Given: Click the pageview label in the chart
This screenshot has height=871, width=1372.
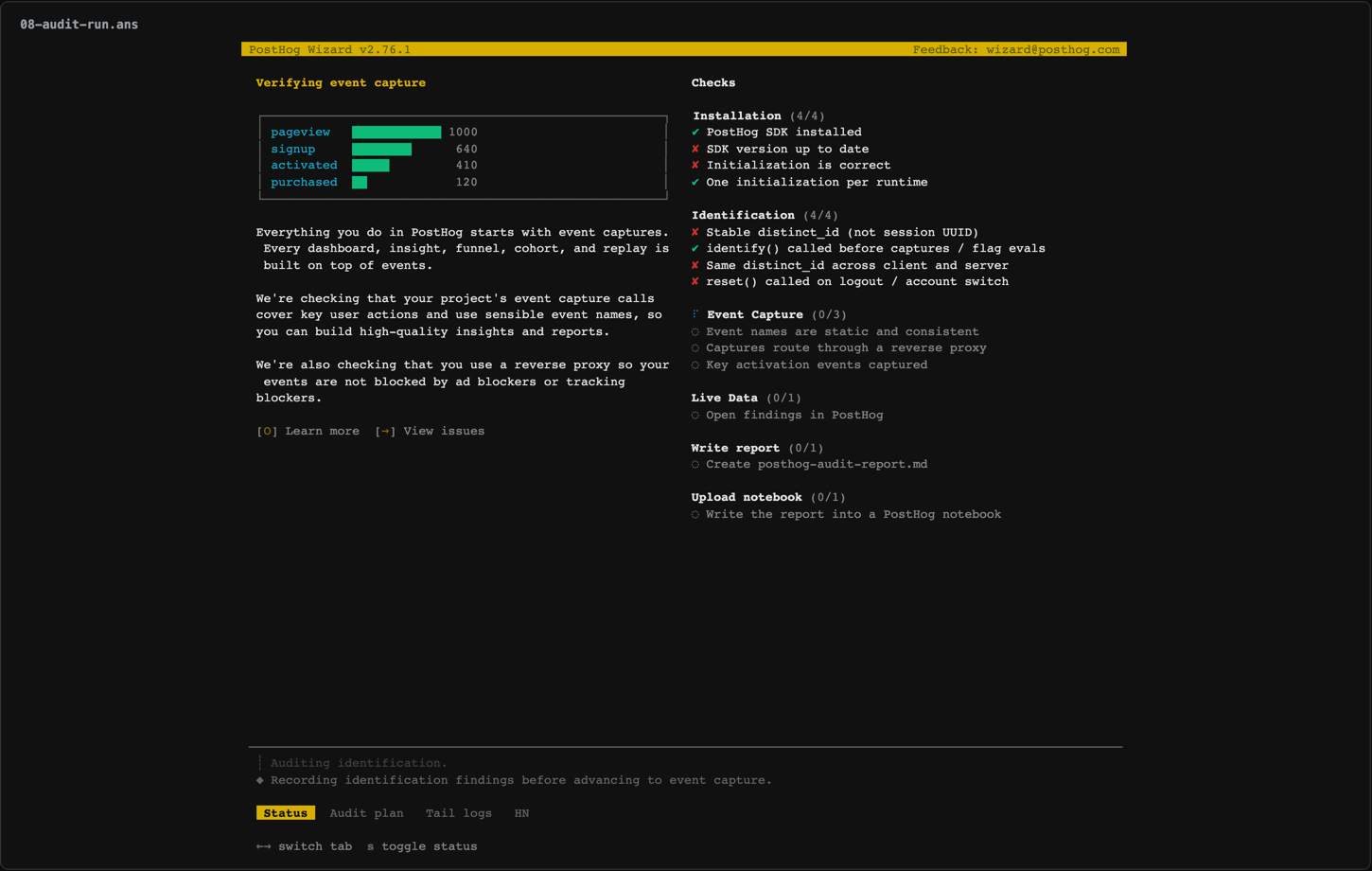Looking at the screenshot, I should (301, 133).
